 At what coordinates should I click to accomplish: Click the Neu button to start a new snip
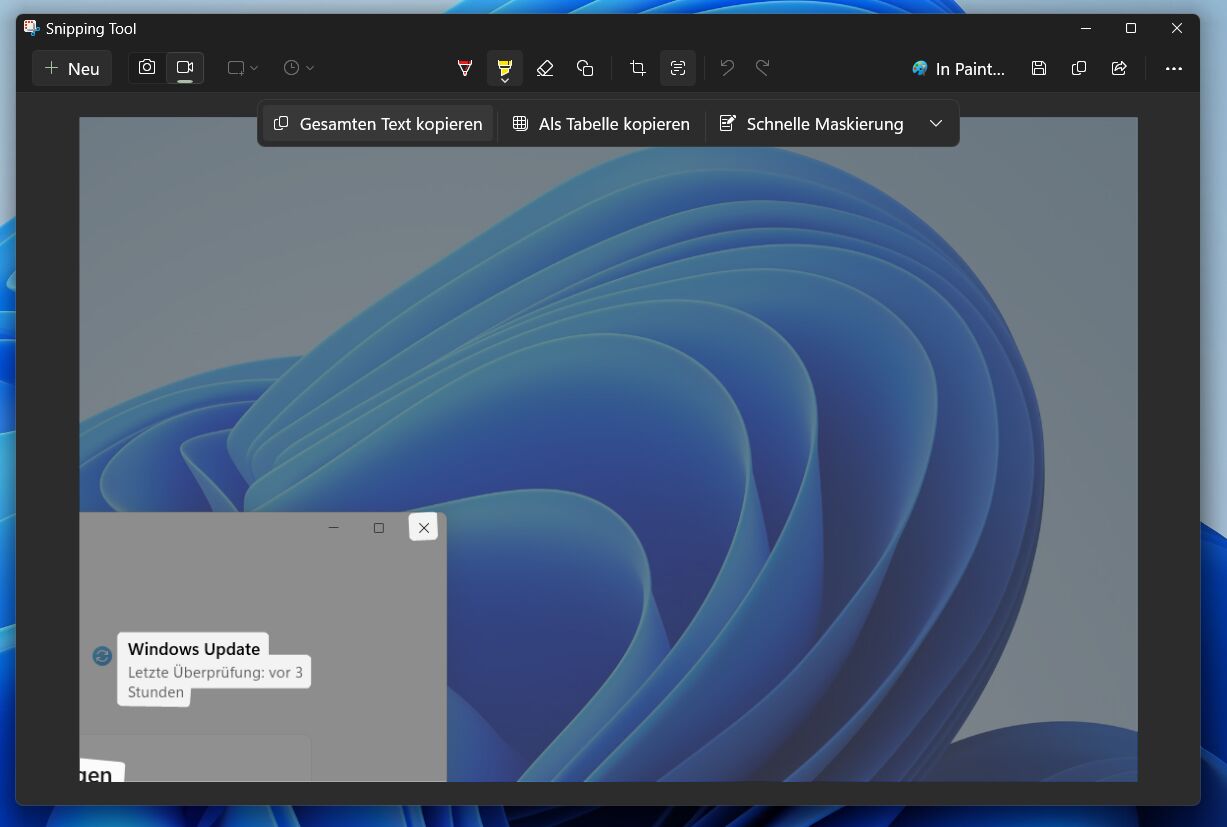72,69
